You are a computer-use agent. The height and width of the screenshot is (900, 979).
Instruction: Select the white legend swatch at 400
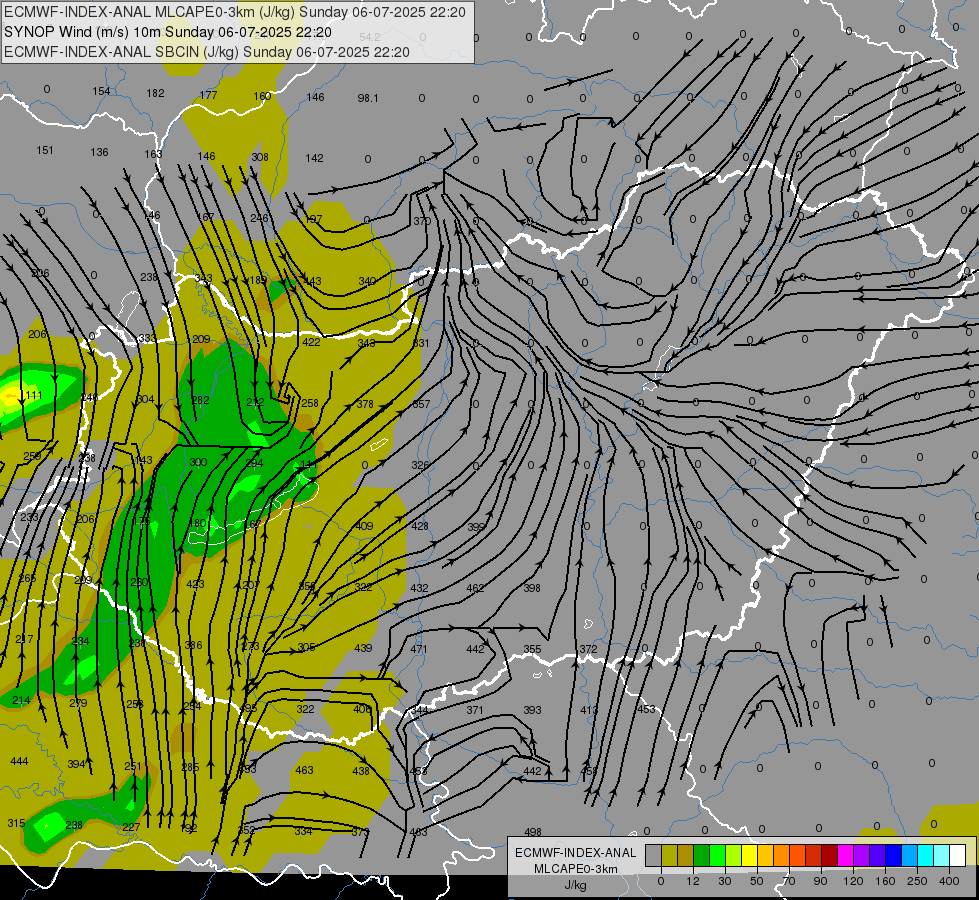click(x=958, y=855)
